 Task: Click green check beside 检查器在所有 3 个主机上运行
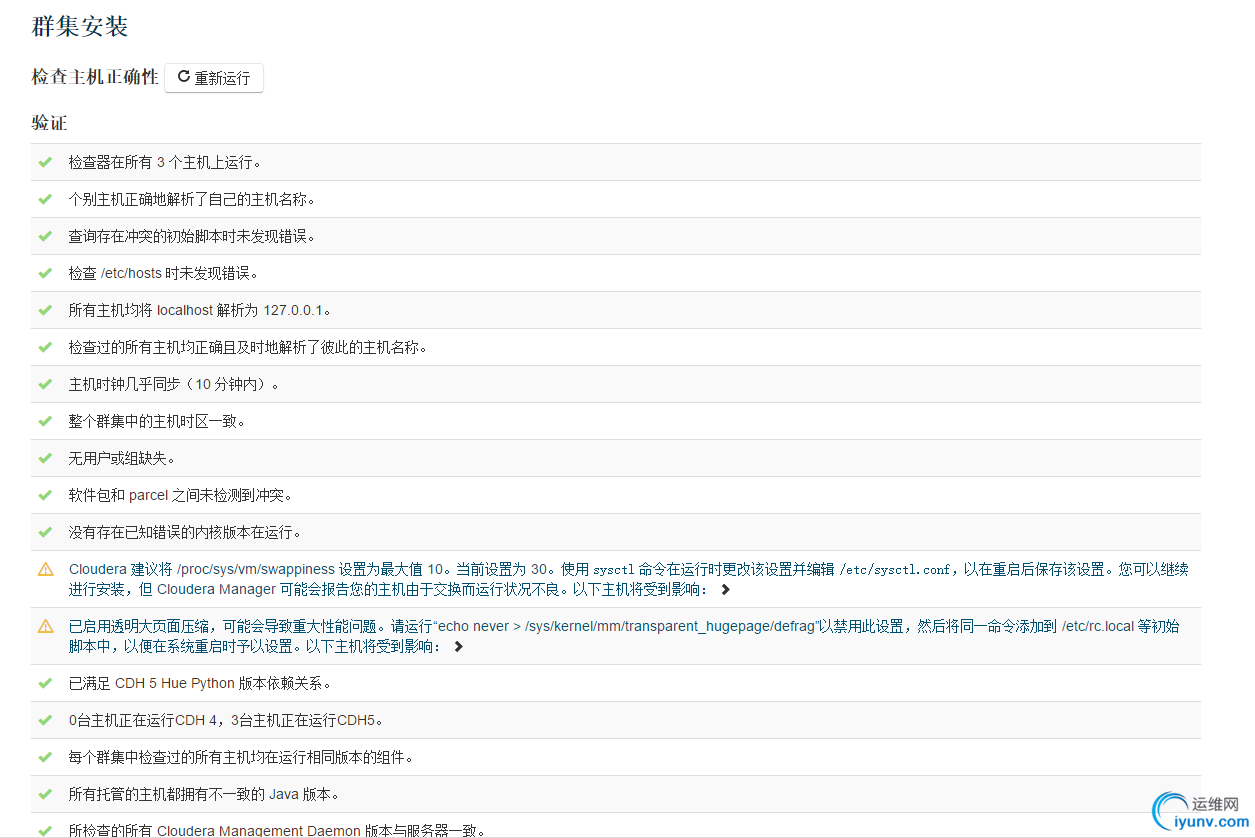tap(45, 162)
